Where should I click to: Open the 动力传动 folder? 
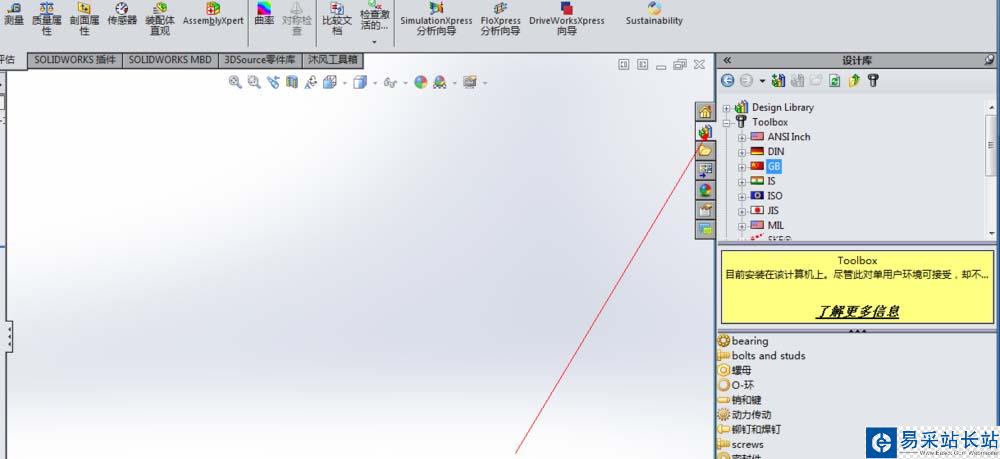click(x=745, y=415)
